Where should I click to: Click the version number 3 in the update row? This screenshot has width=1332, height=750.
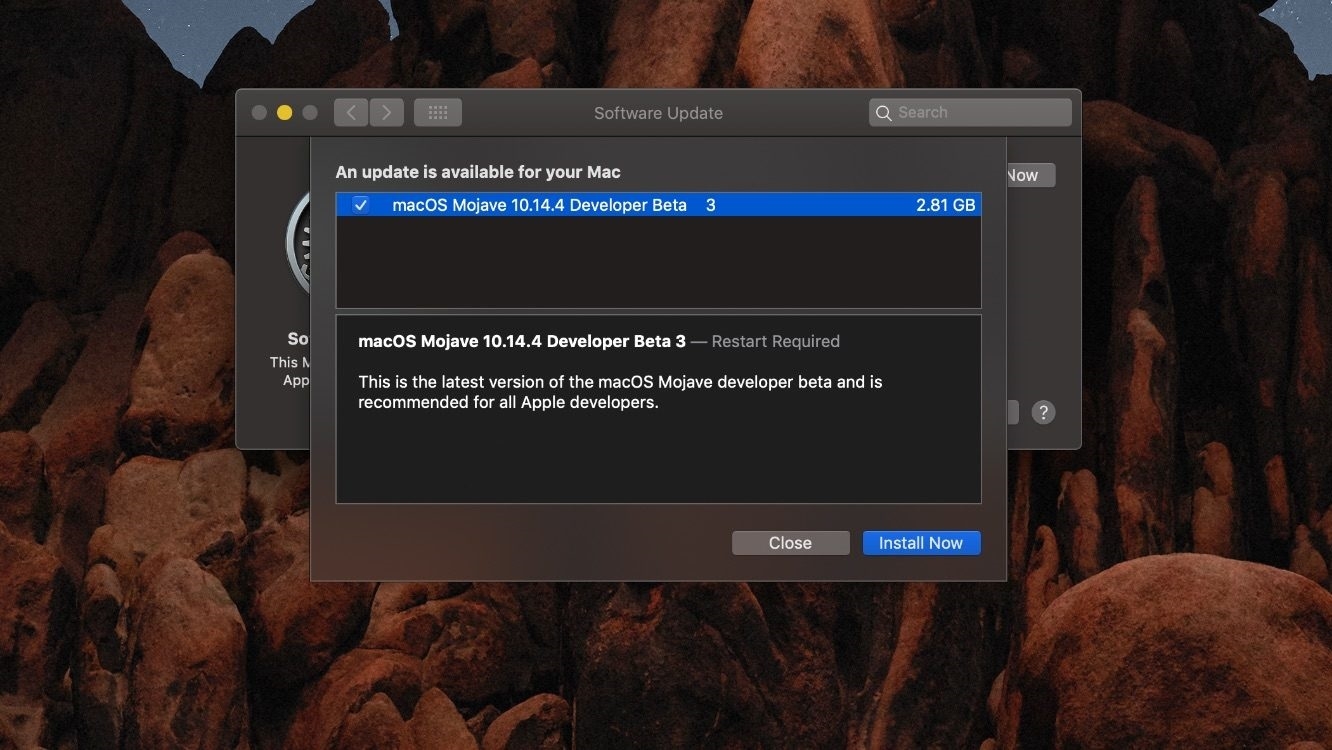click(711, 205)
